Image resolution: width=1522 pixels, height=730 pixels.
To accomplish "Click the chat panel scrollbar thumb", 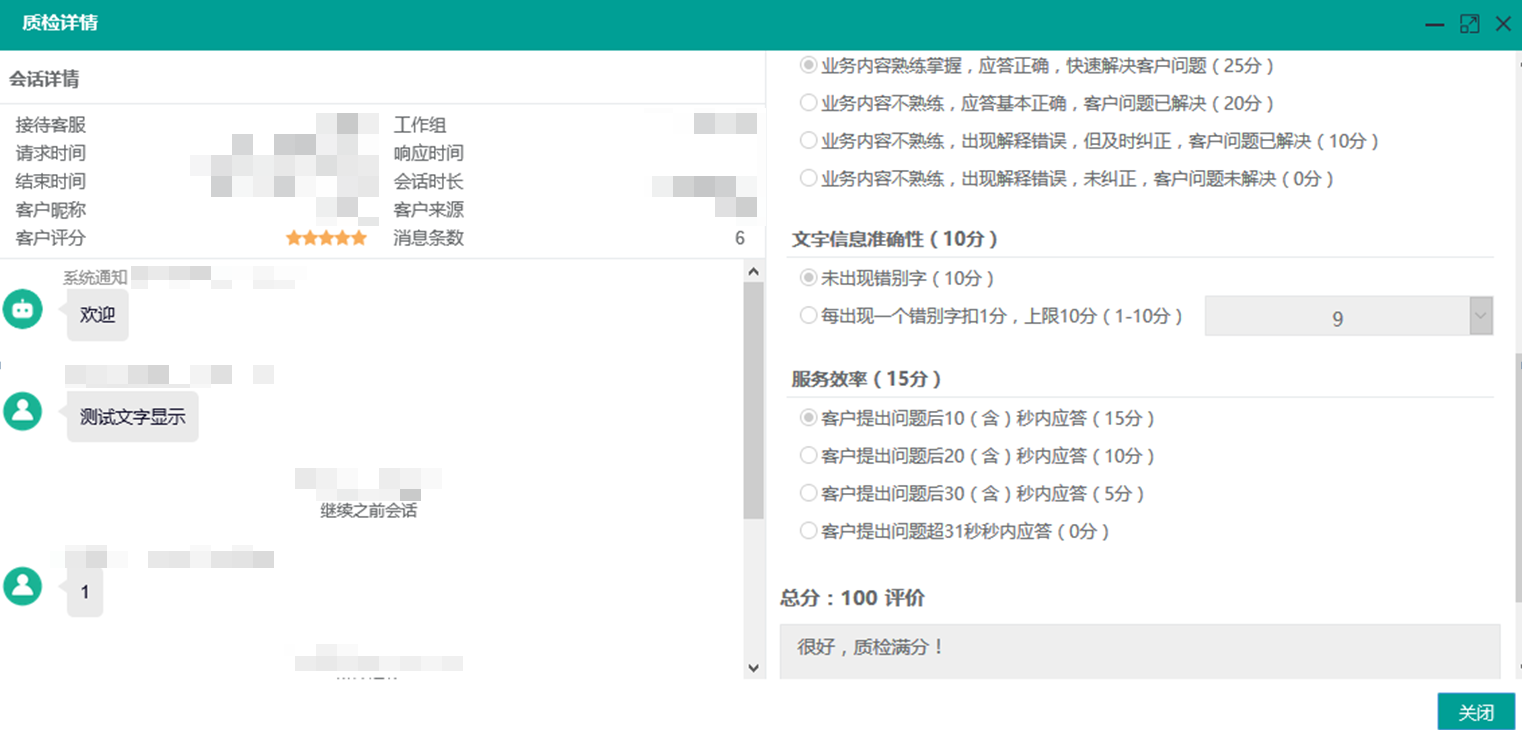I will (754, 401).
